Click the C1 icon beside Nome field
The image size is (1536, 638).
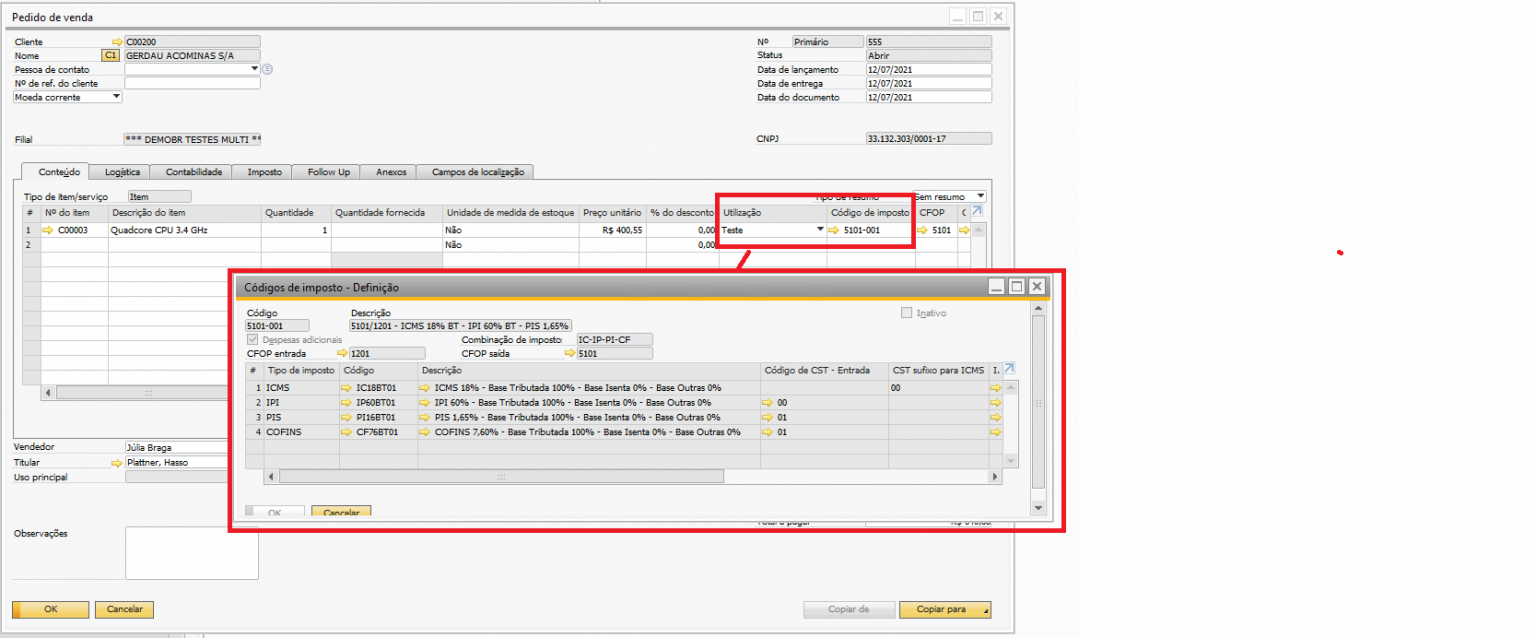pos(111,56)
